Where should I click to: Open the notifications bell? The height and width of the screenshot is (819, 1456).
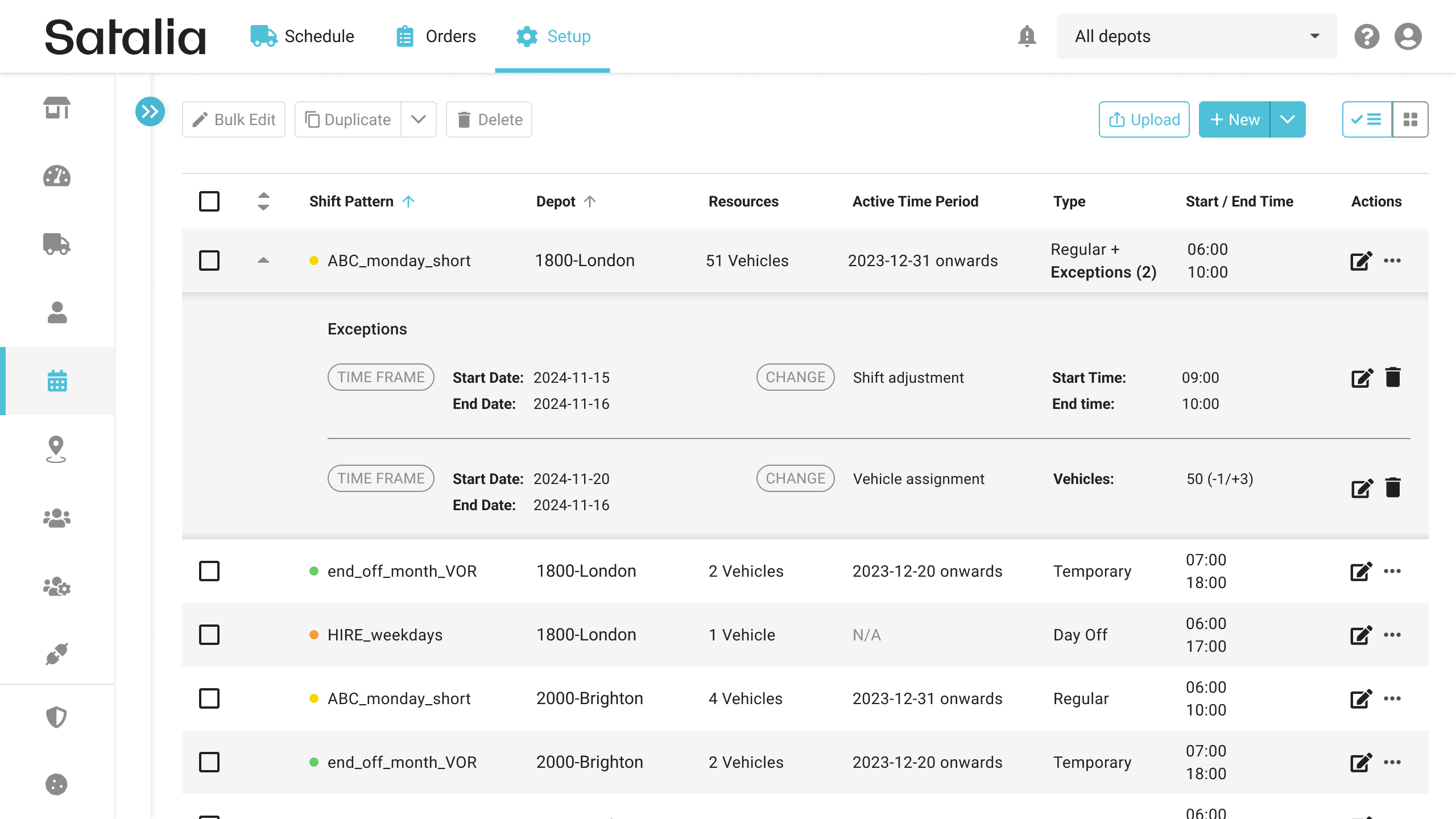pyautogui.click(x=1027, y=36)
